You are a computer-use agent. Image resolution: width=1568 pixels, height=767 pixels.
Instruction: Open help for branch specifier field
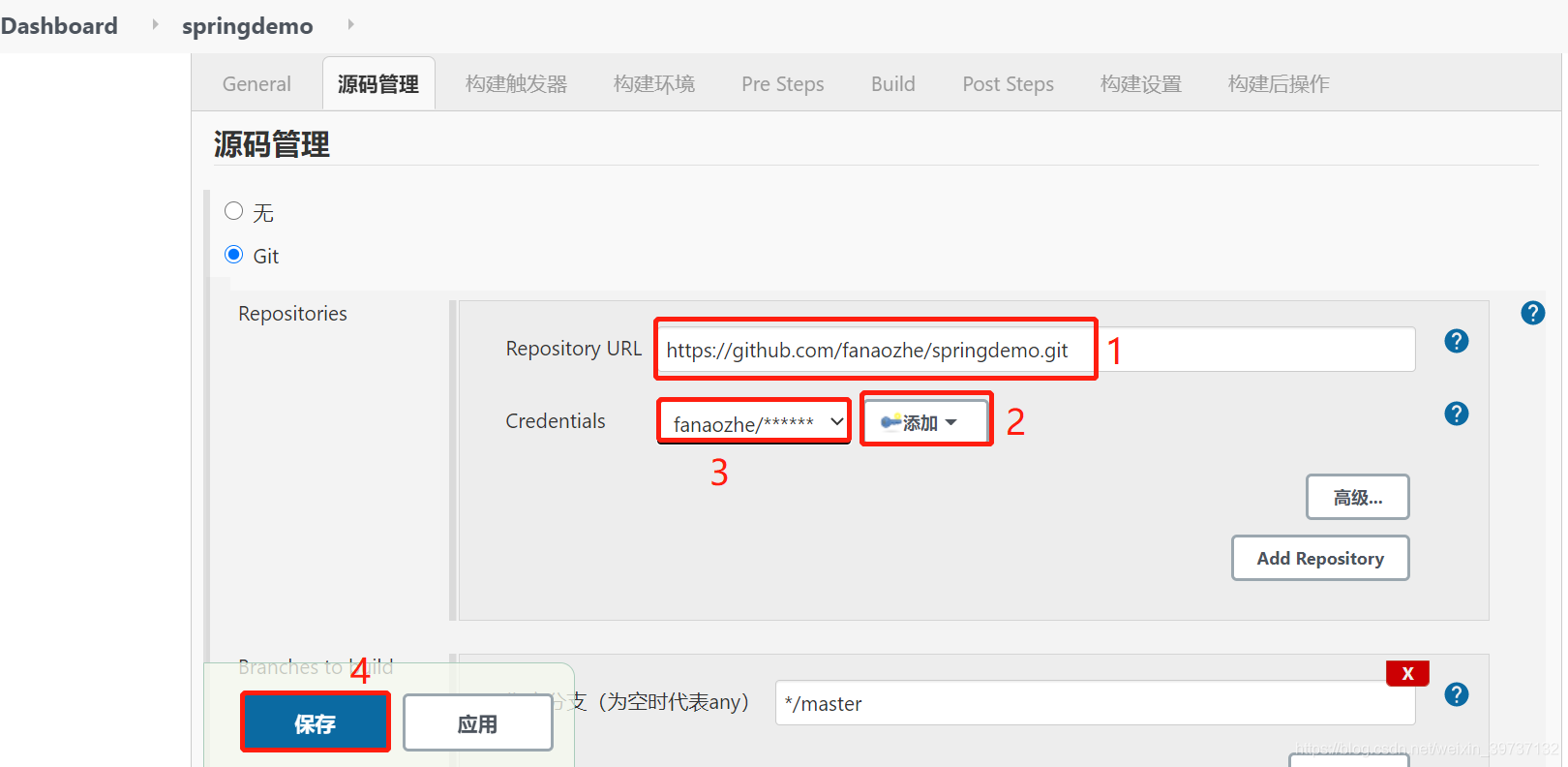1456,694
